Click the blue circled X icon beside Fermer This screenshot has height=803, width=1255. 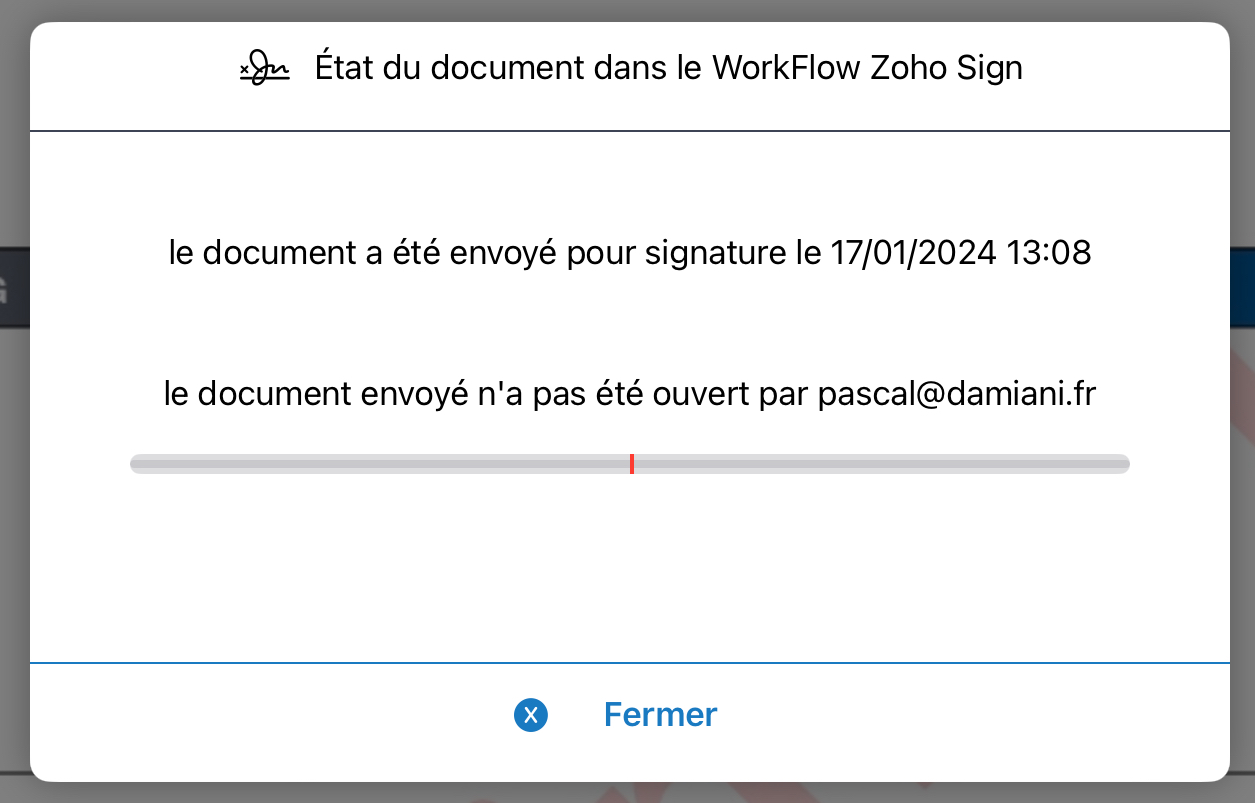tap(531, 715)
